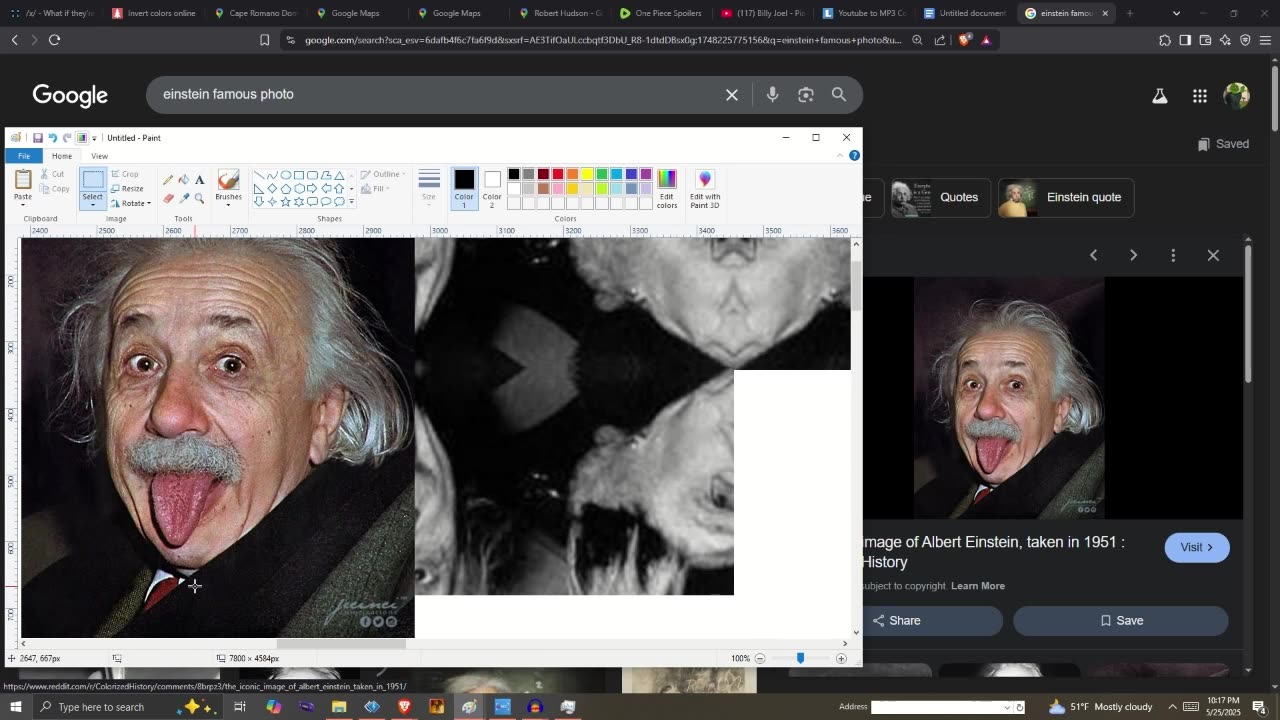Pick the yellow swatch in the palette
Viewport: 1280px width, 720px height.
click(x=587, y=174)
